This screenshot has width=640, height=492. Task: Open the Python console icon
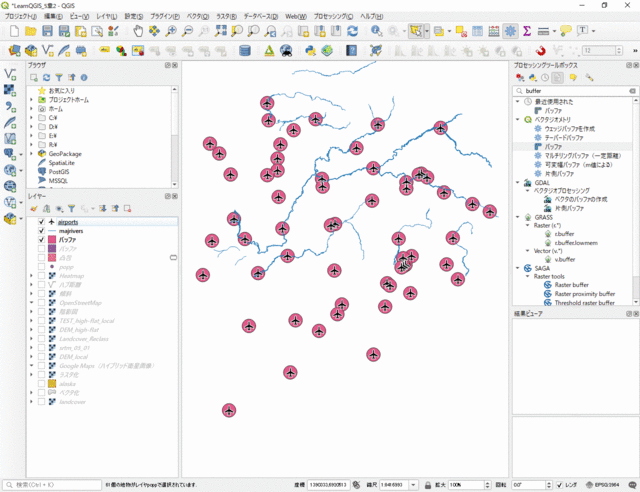point(311,51)
